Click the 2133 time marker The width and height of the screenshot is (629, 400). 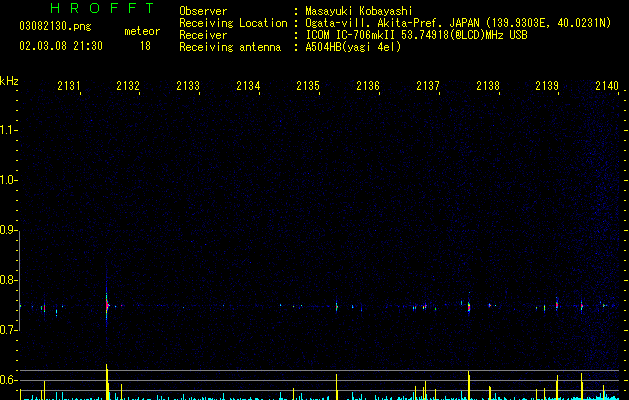(x=188, y=85)
